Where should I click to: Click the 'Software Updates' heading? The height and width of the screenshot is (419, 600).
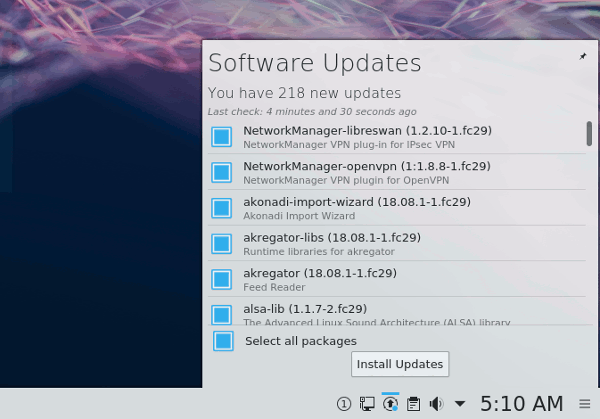tap(315, 63)
